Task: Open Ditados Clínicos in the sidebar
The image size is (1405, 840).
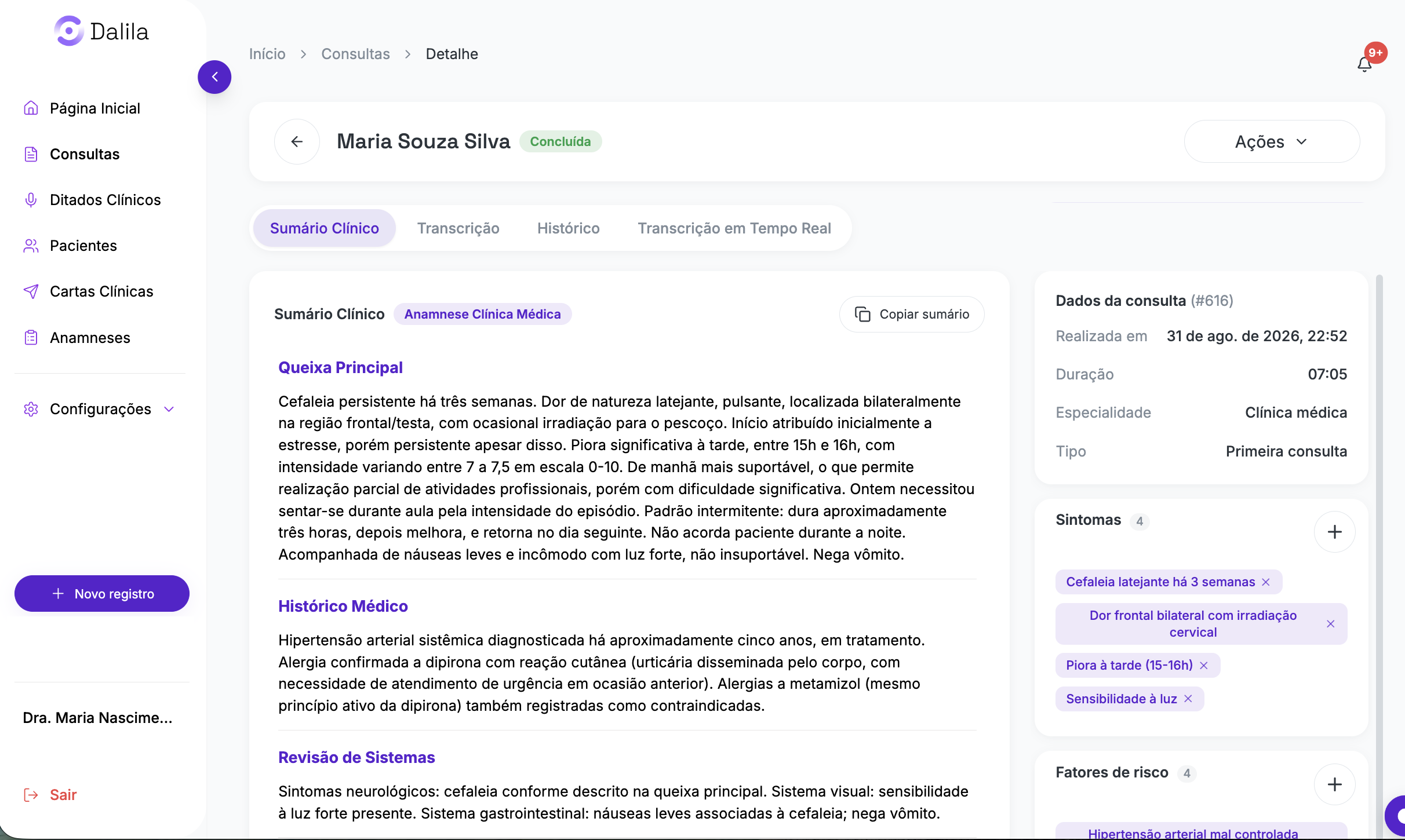Action: [105, 200]
